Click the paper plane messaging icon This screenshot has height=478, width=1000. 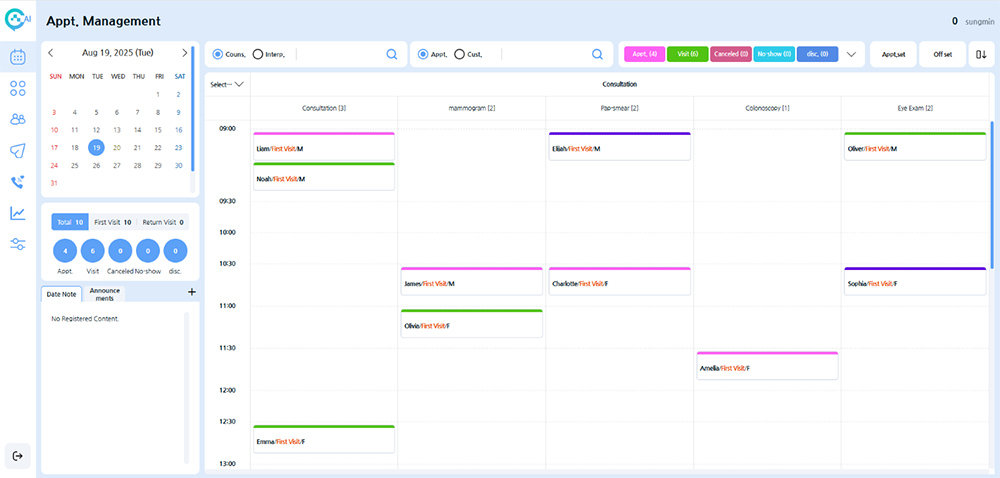18,150
